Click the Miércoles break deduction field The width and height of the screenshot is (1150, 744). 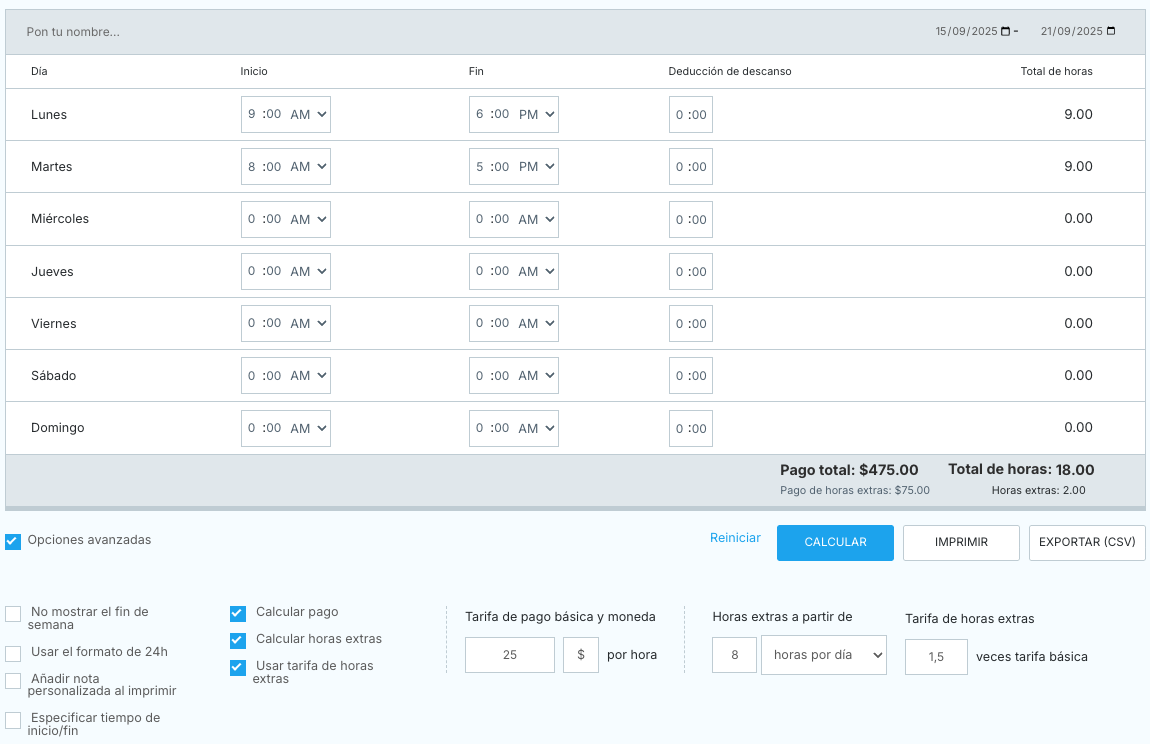690,219
